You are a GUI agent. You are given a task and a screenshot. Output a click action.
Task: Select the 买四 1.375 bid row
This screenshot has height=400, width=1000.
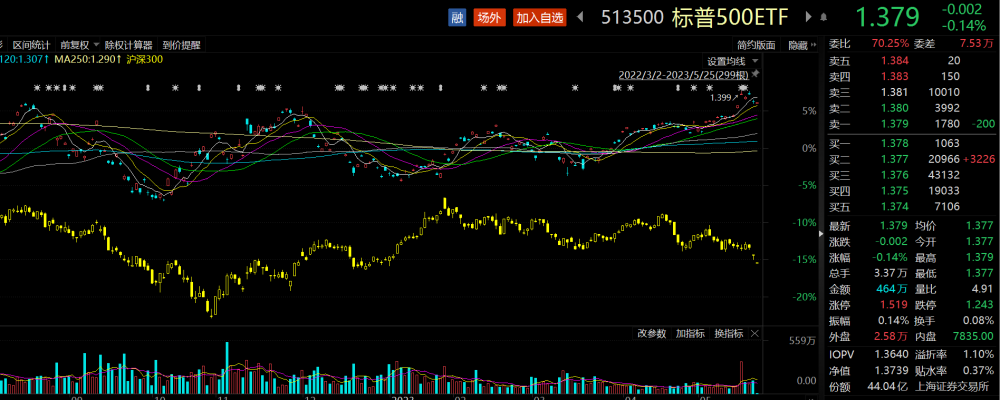(912, 191)
